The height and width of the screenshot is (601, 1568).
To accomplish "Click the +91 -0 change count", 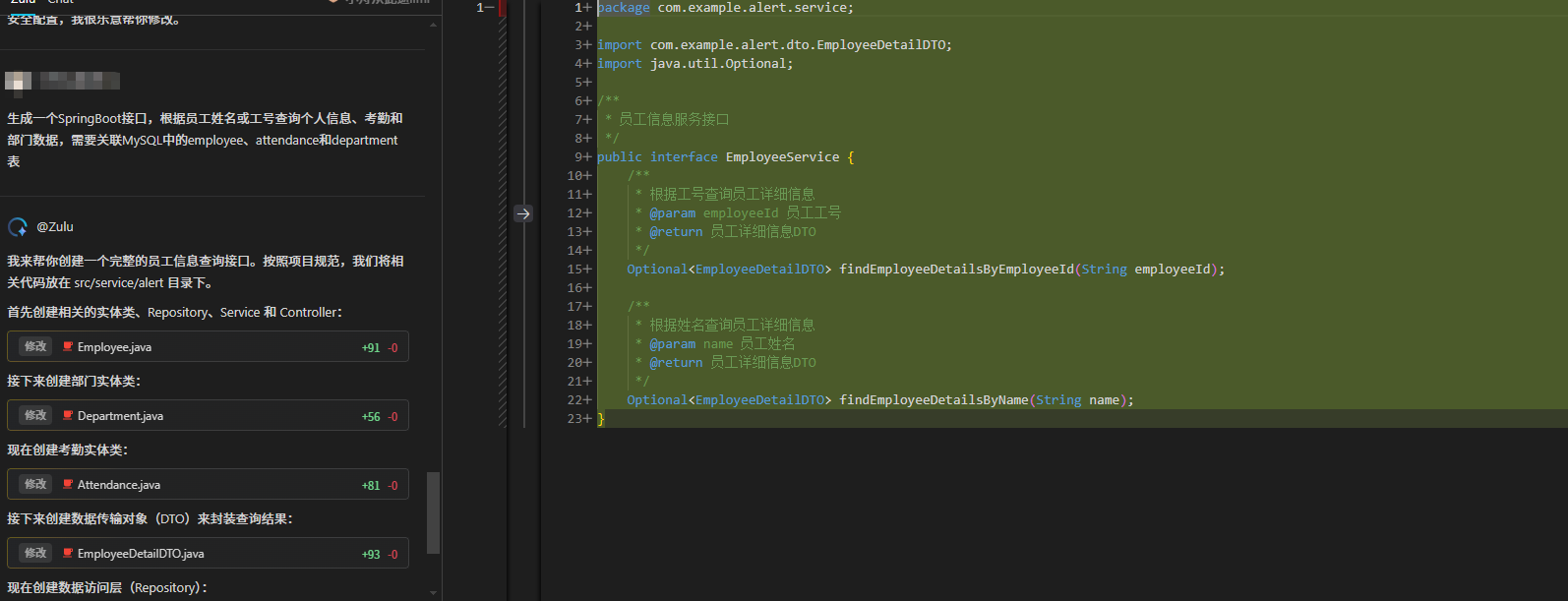I will (x=380, y=348).
